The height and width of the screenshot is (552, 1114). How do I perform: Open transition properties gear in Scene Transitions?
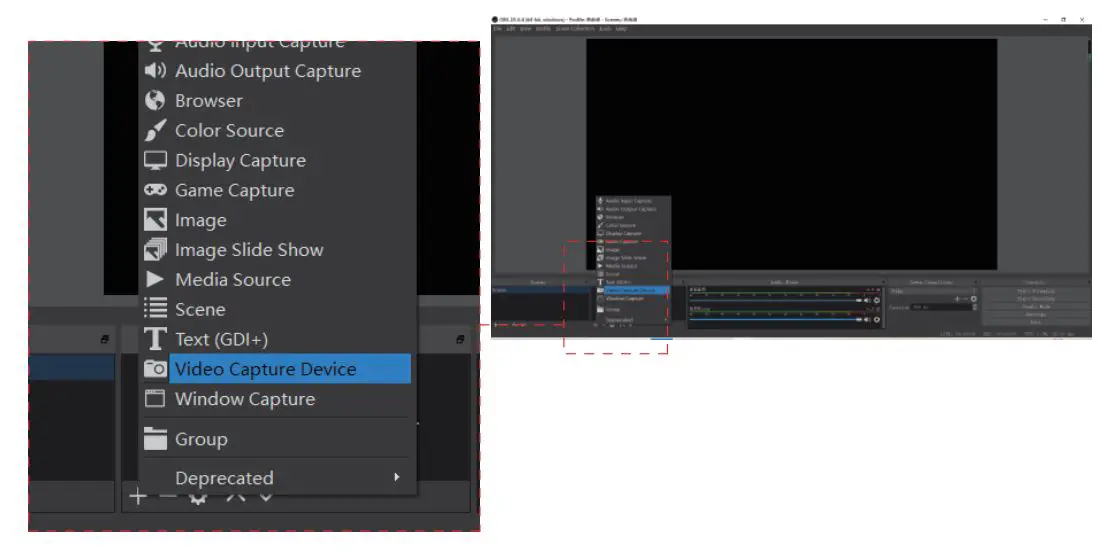[x=973, y=299]
